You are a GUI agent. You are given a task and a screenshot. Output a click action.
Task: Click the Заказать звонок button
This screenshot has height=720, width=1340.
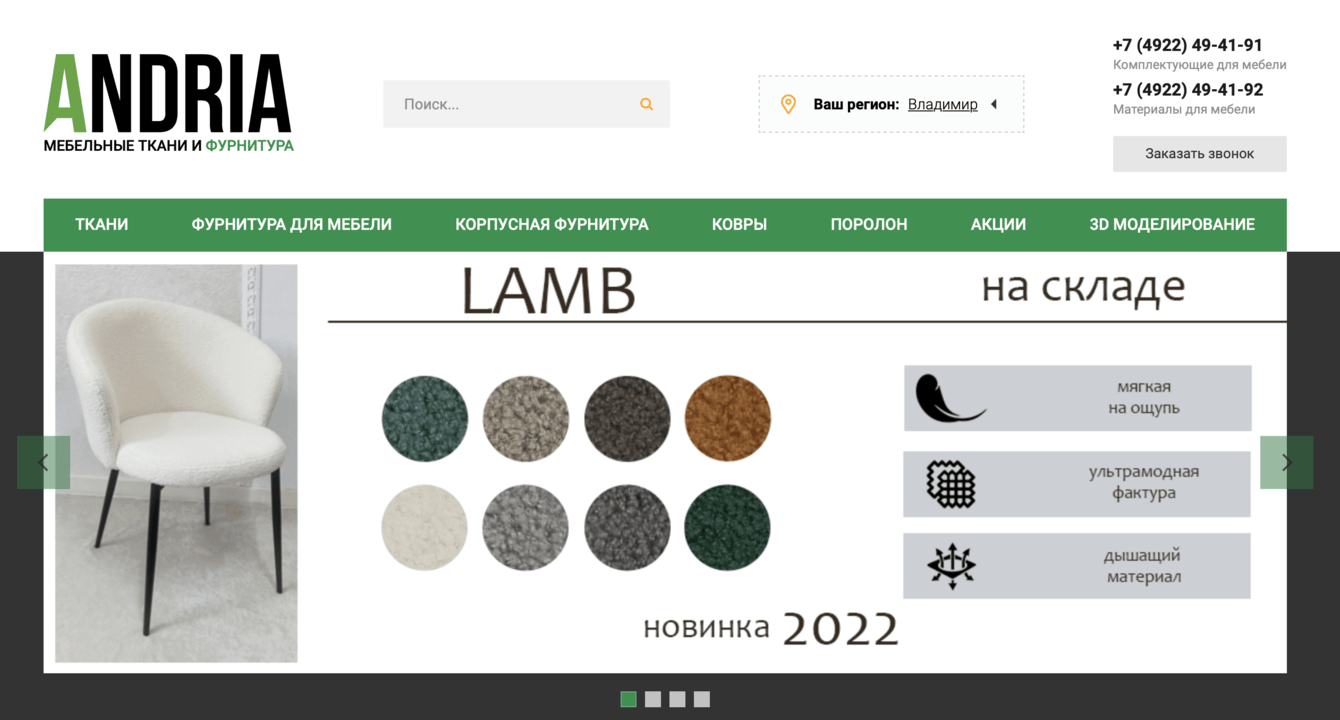[1199, 154]
